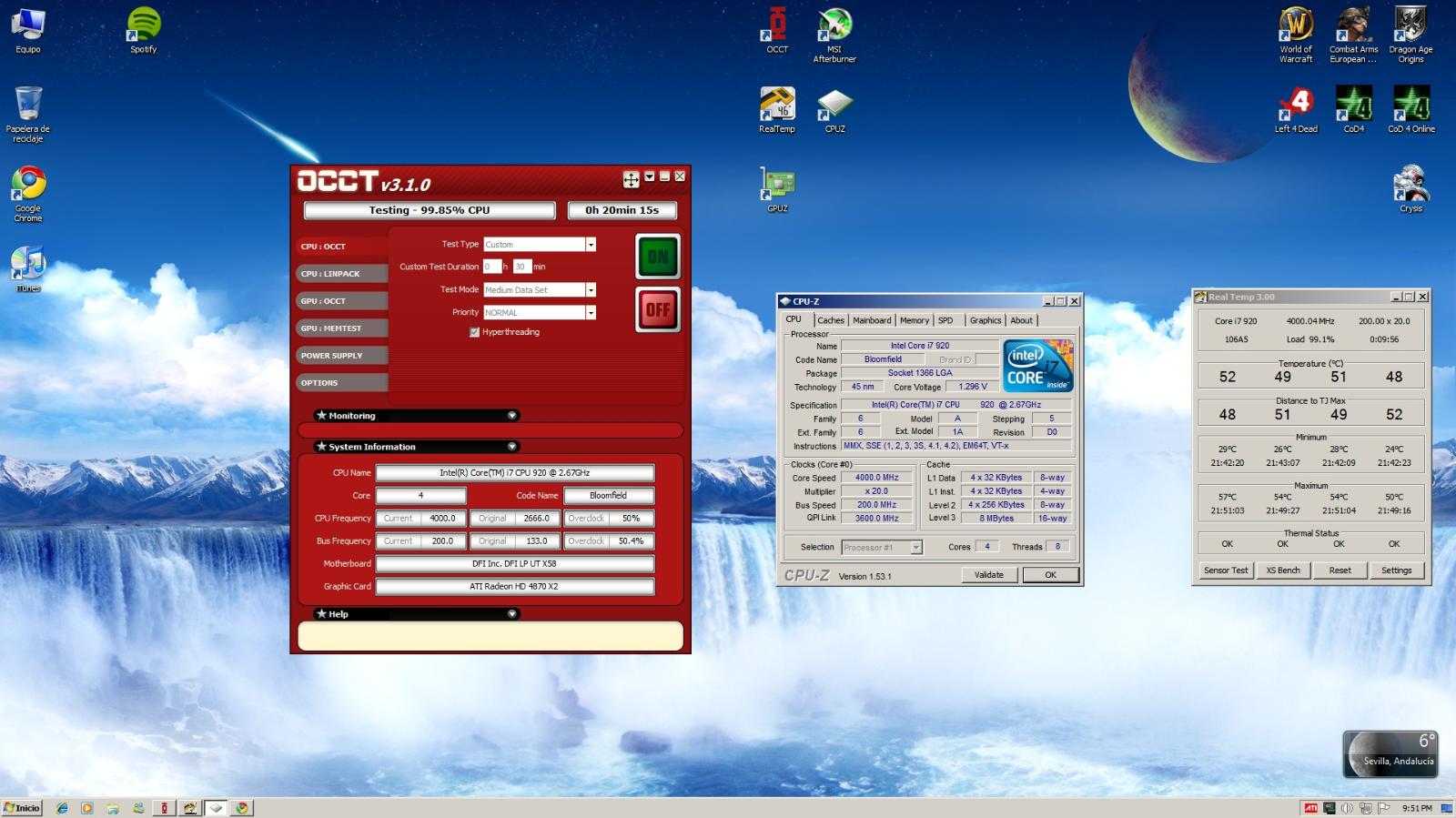The height and width of the screenshot is (818, 1456).
Task: Open the Equipo desktop icon
Action: coord(28,30)
